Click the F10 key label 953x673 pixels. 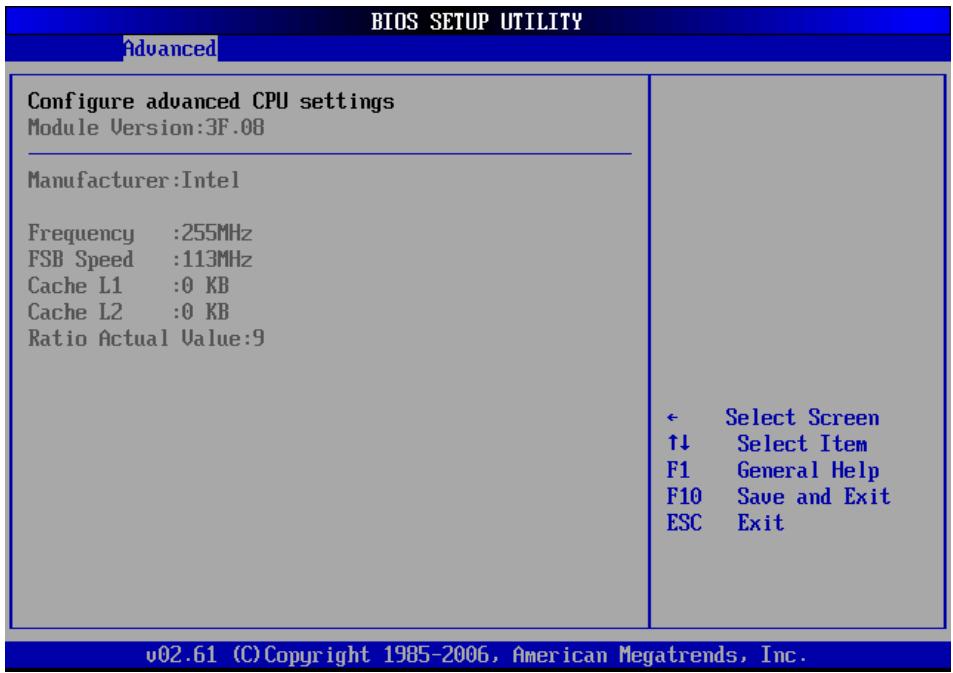[684, 496]
